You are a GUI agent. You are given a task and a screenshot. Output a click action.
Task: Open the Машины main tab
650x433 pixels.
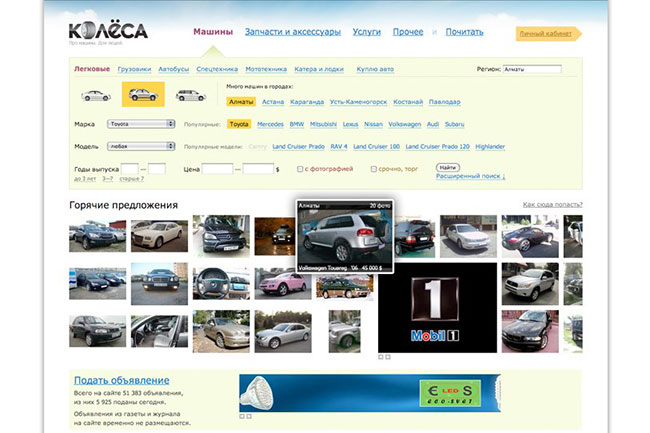pos(213,32)
